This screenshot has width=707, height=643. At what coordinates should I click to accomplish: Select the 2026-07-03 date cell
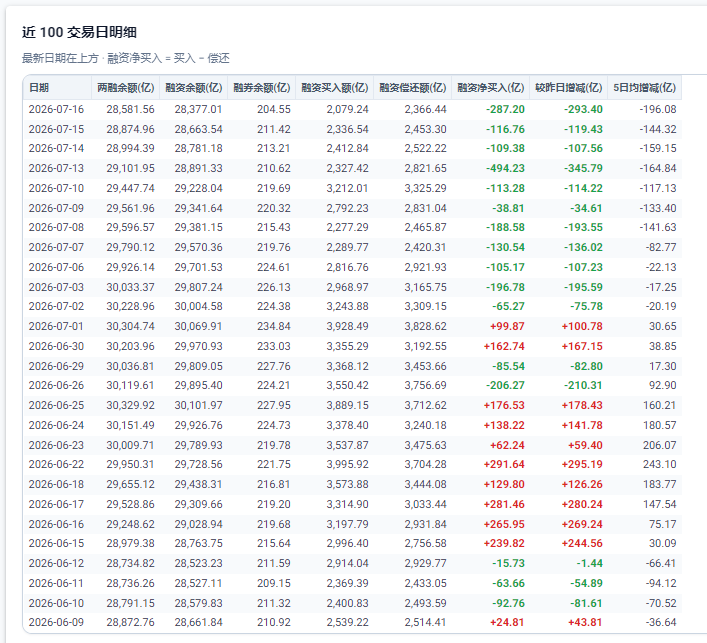56,287
